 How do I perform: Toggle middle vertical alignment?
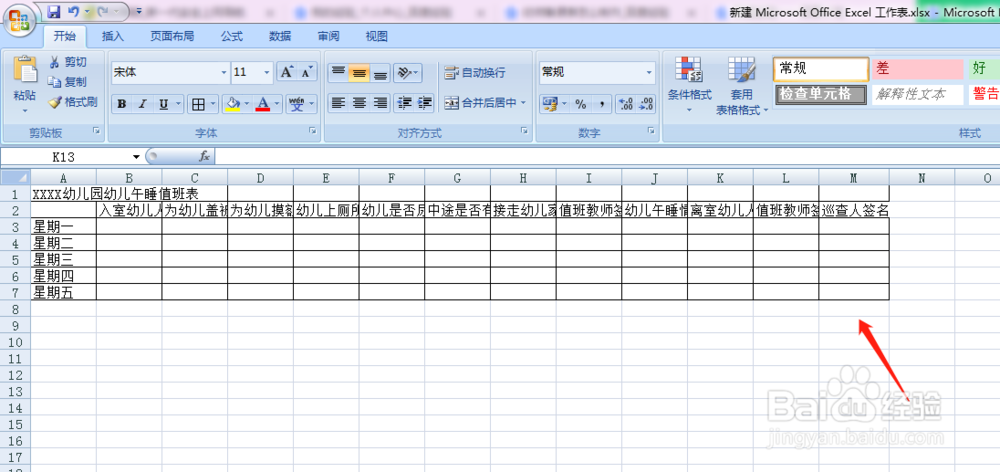359,73
